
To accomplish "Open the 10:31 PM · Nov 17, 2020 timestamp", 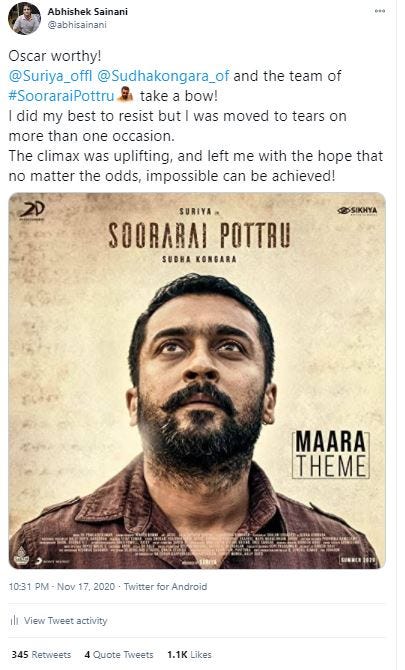I will pos(62,587).
